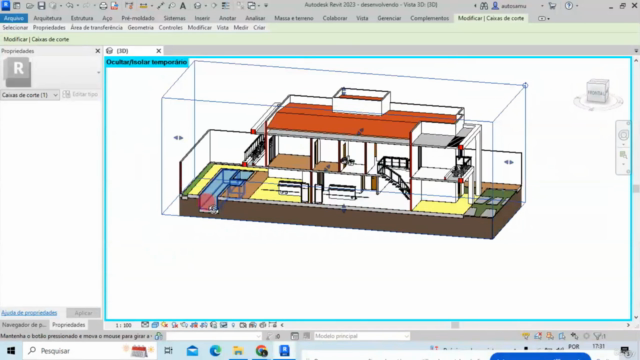Open the Modelo principal design options dropdown
The height and width of the screenshot is (360, 640).
[361, 336]
